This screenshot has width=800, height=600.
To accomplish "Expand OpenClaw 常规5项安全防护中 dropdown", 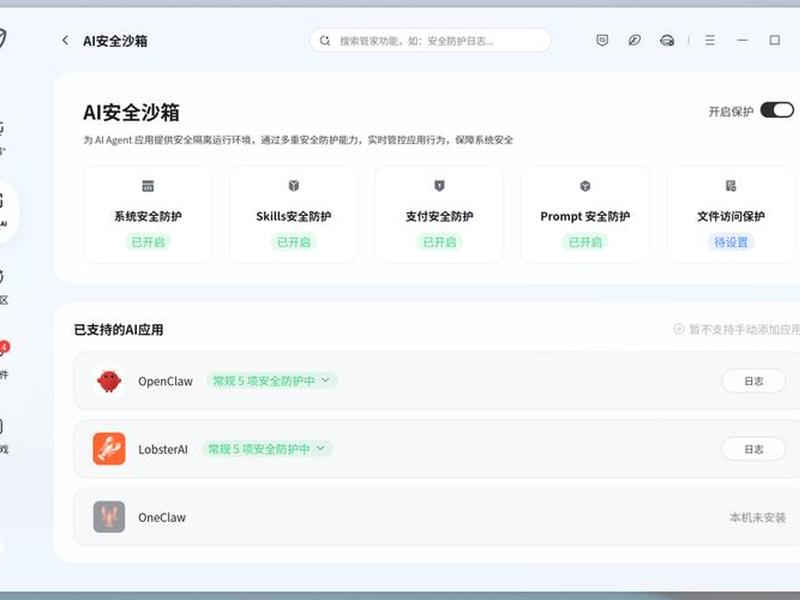I will [x=272, y=381].
